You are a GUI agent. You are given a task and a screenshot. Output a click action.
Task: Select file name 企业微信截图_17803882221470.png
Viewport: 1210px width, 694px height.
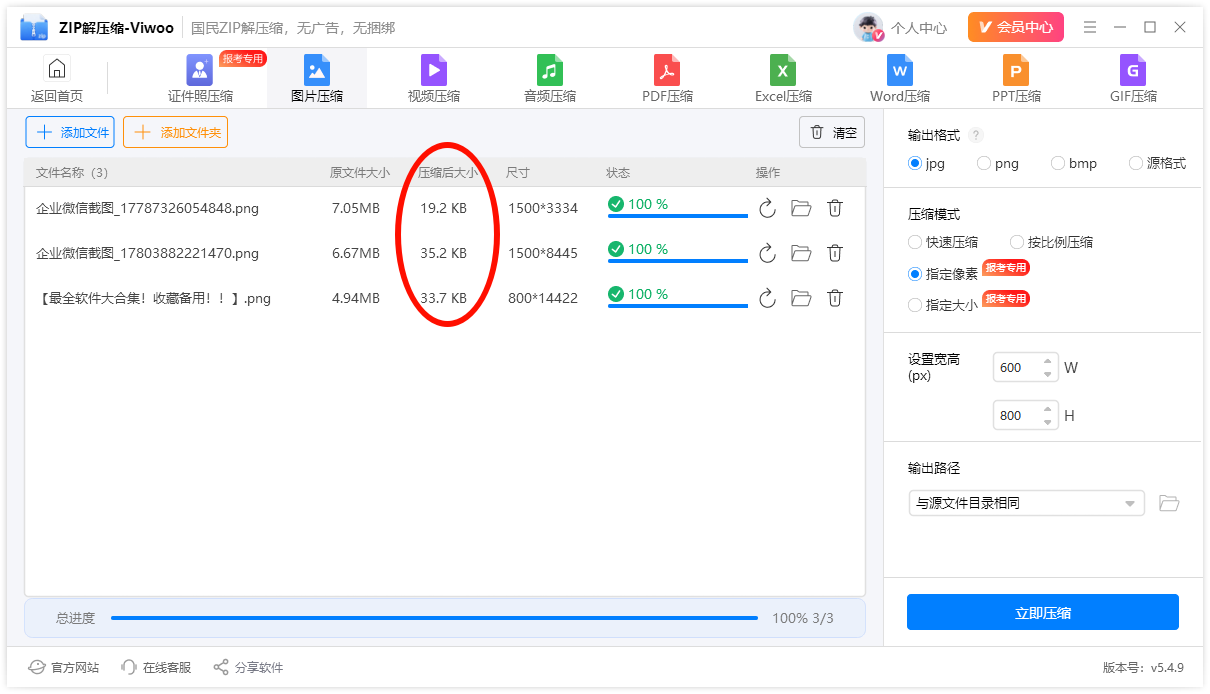(148, 253)
